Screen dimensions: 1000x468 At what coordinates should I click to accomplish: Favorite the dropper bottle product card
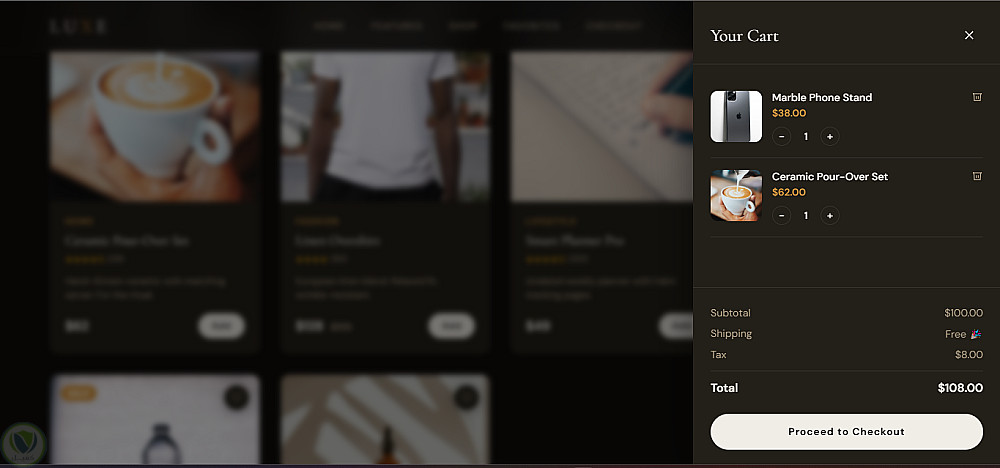466,397
